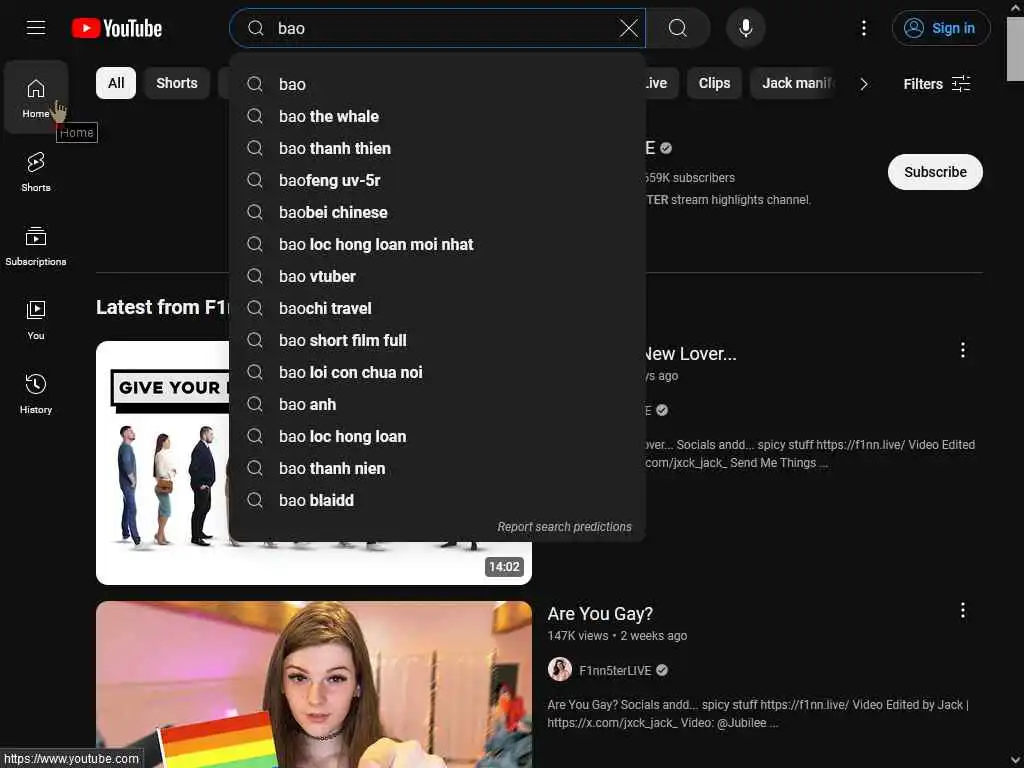Open Subscriptions in the sidebar
Image resolution: width=1024 pixels, height=768 pixels.
pos(36,246)
